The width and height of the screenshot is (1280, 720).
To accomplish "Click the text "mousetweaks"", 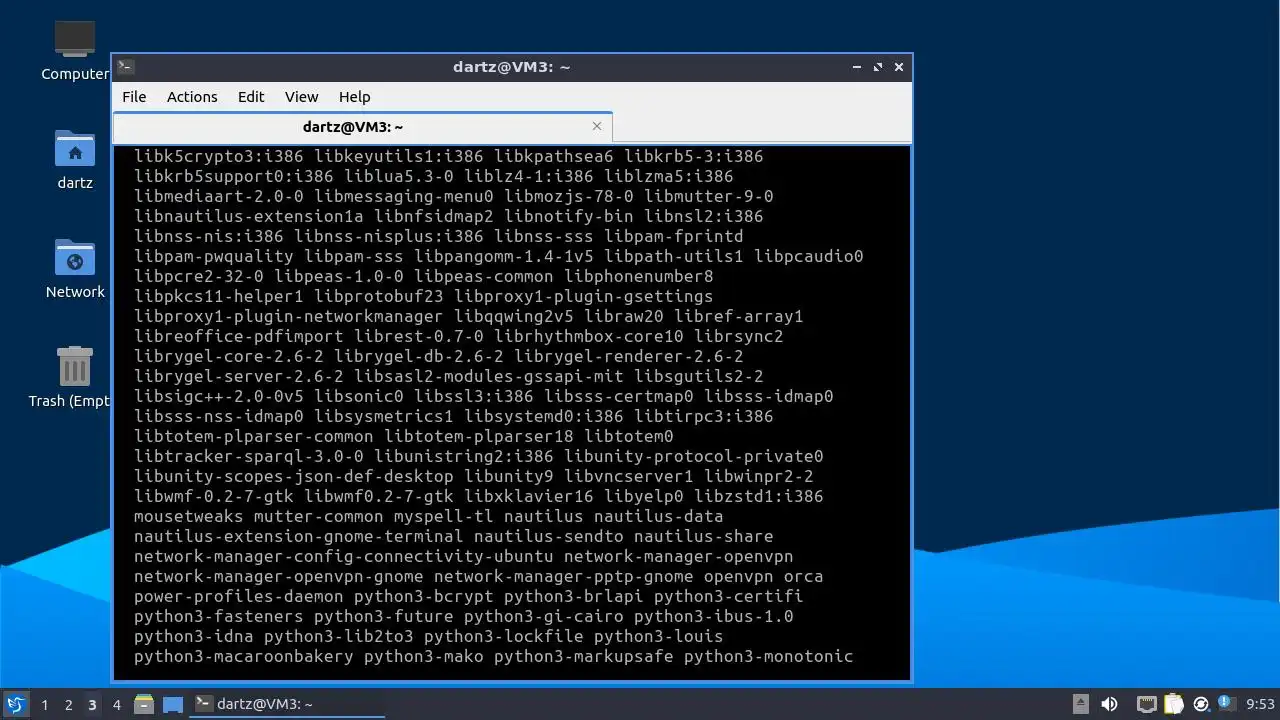I will point(189,516).
